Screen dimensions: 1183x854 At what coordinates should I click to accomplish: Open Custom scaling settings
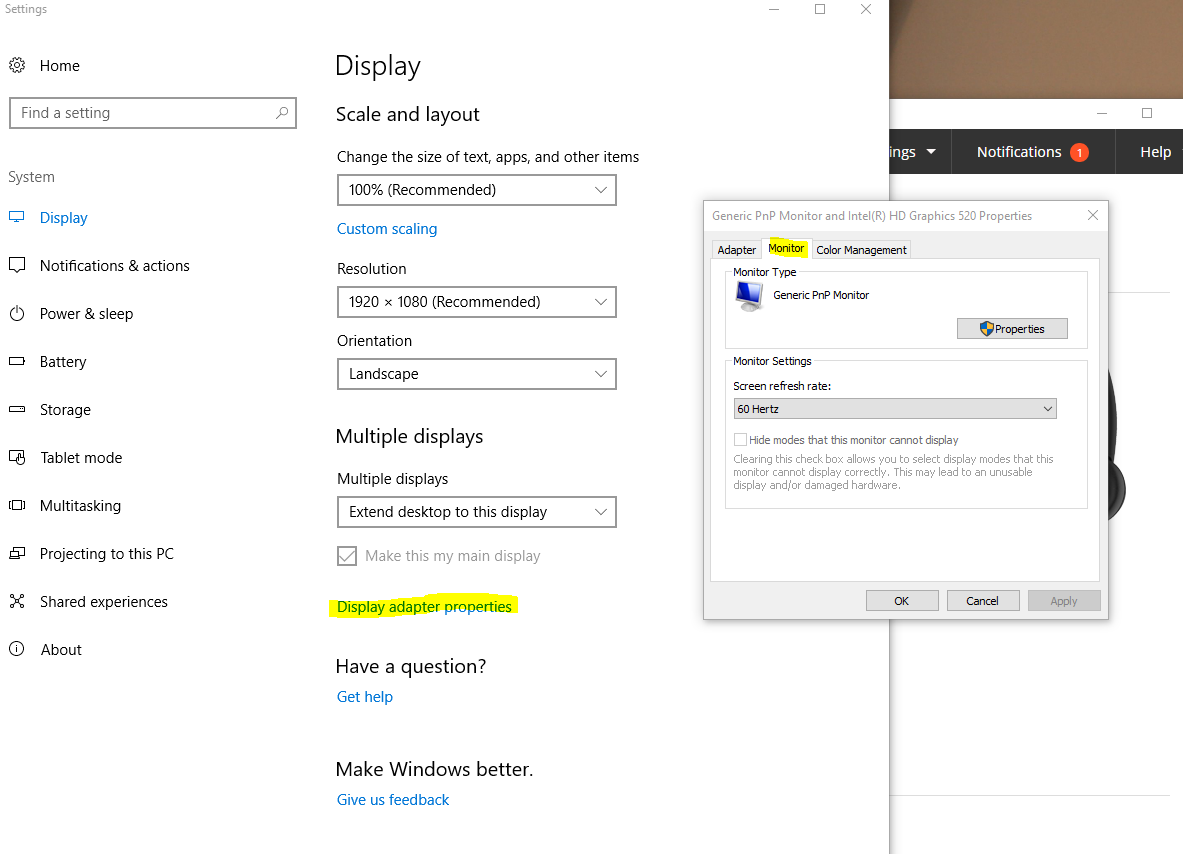387,228
